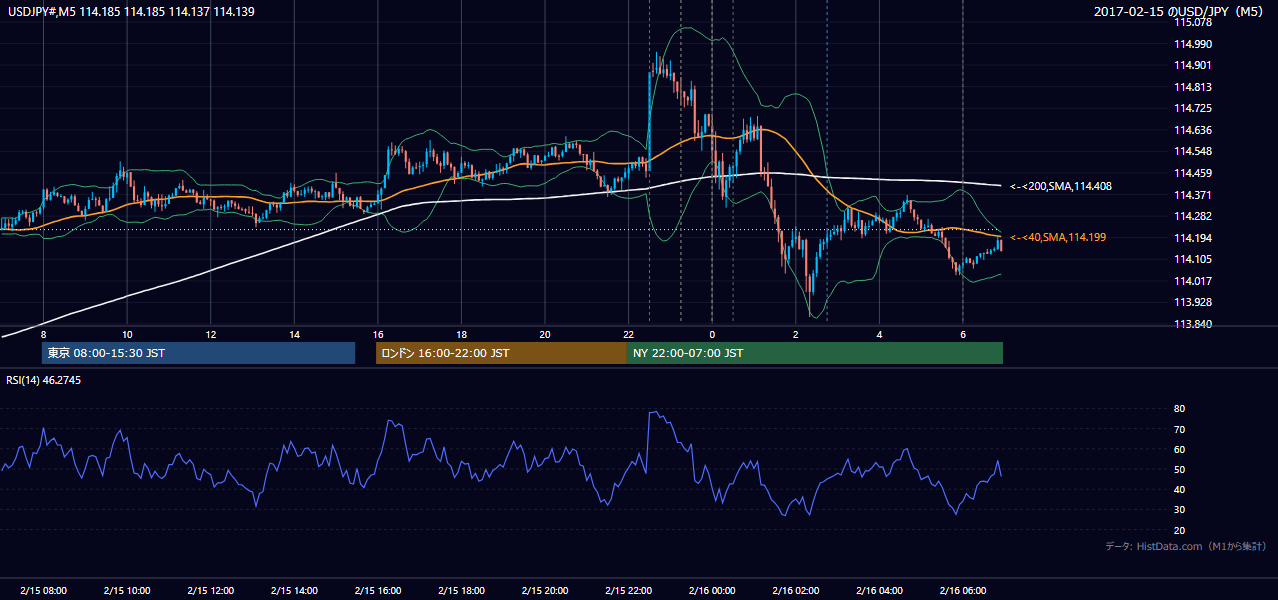Click price level 113.840 on the axis
1278x600 pixels.
coord(1193,324)
